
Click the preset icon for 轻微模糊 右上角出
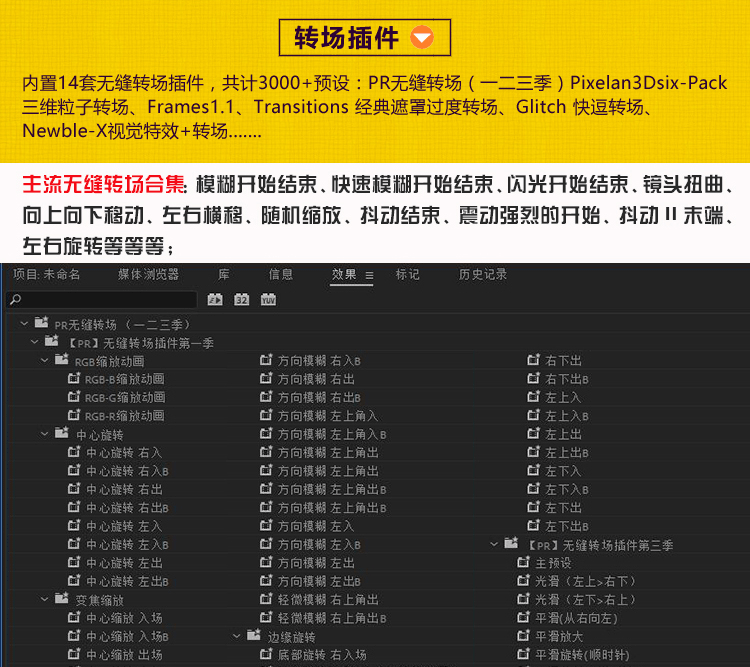point(266,599)
